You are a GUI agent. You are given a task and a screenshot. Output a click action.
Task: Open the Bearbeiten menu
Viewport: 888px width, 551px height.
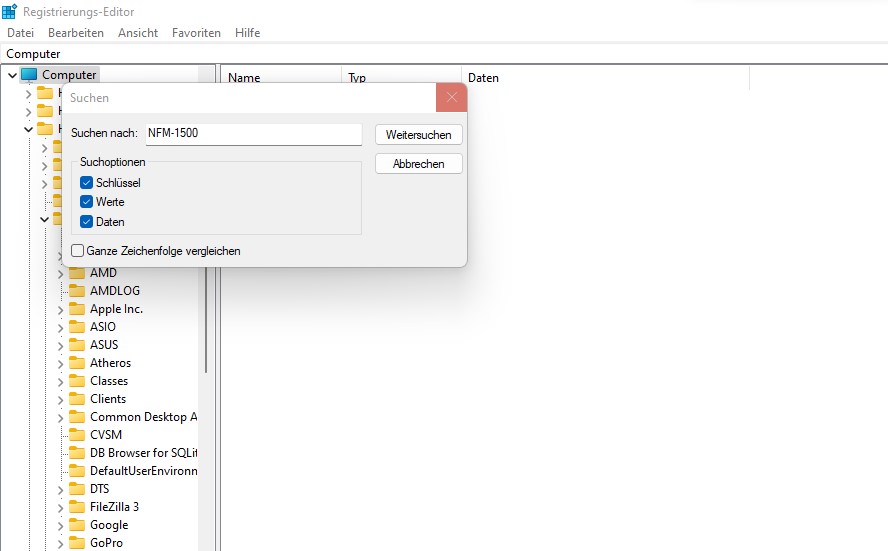click(x=76, y=33)
